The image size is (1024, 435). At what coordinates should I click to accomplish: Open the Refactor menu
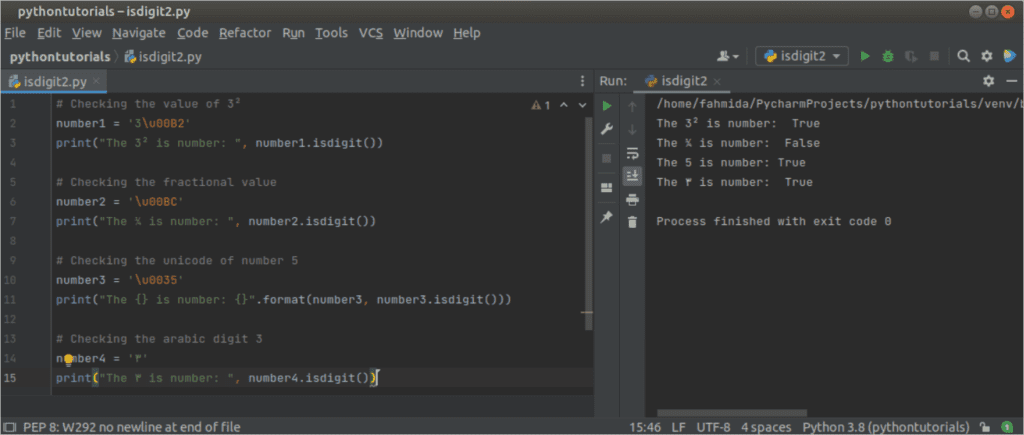coord(245,33)
